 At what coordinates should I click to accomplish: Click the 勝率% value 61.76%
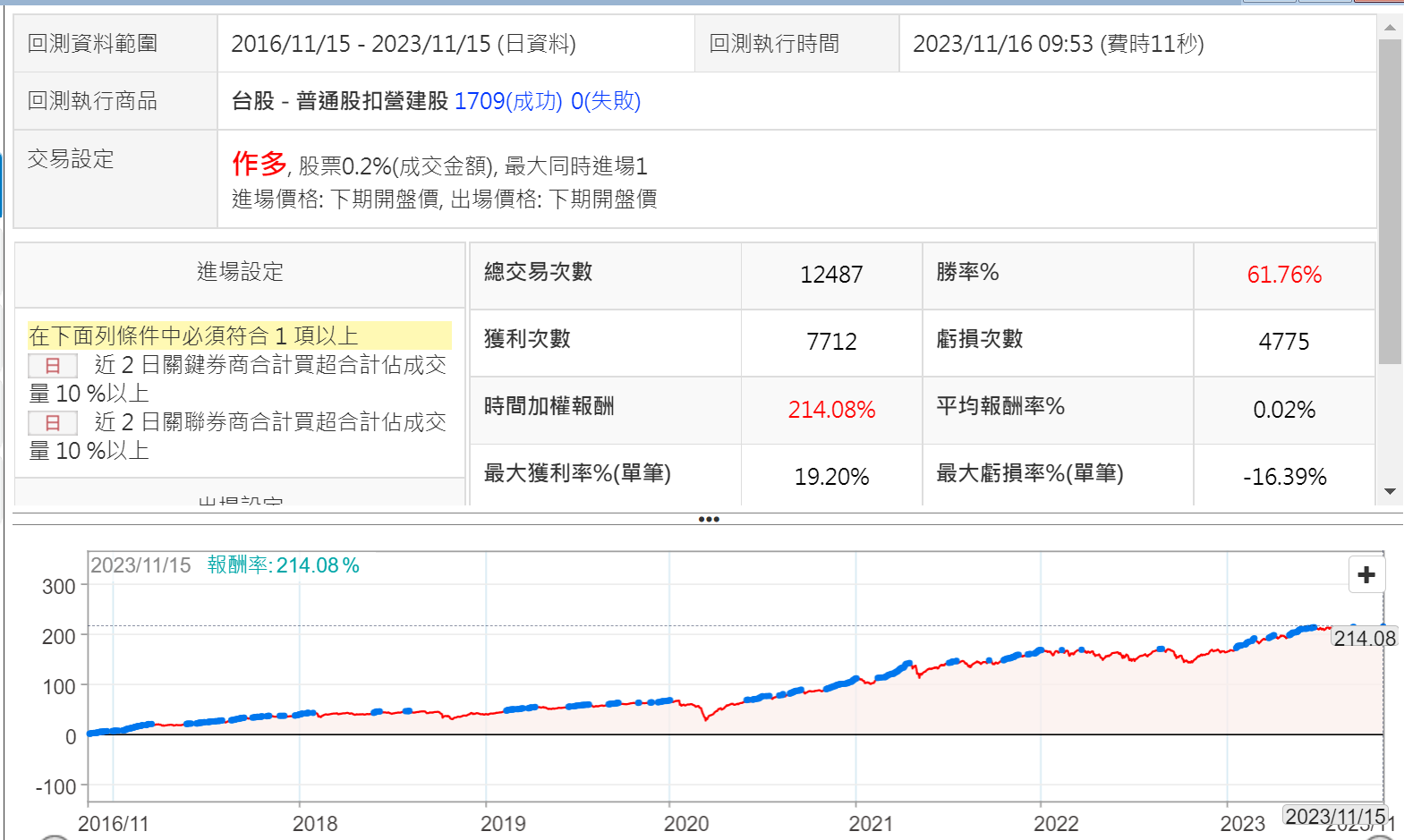[x=1283, y=275]
